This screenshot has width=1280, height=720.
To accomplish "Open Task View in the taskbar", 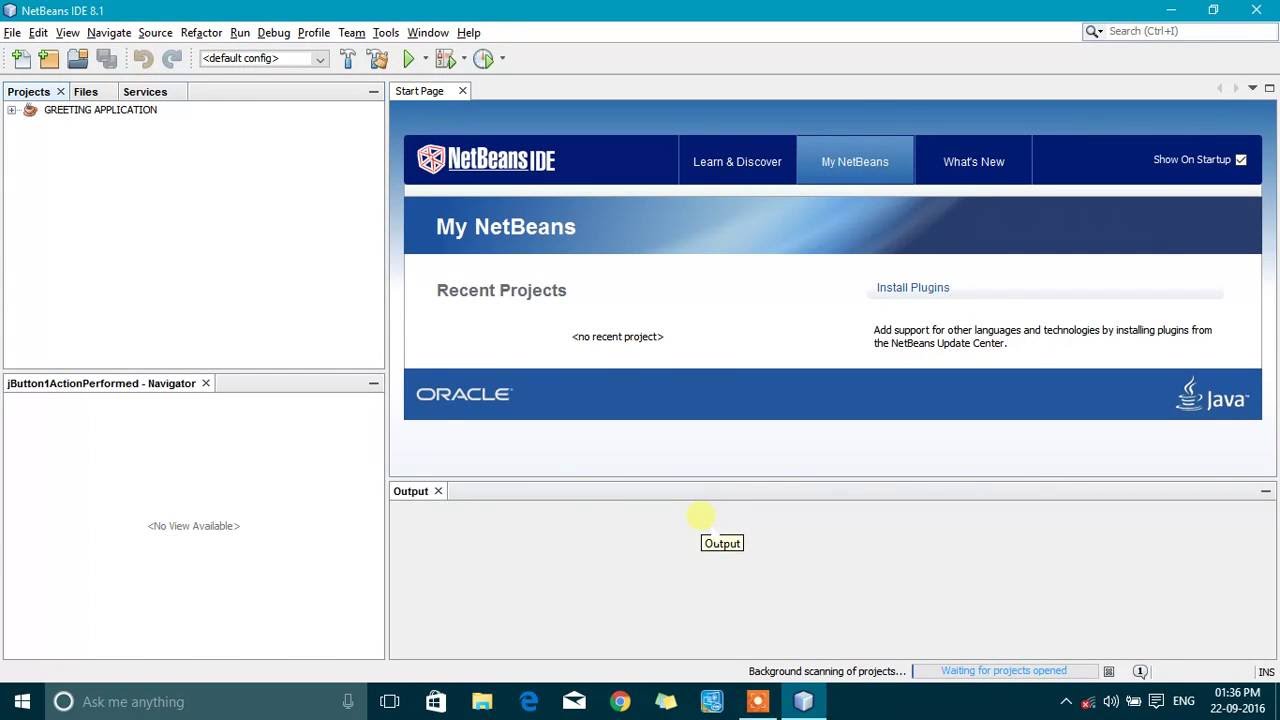I will [x=389, y=701].
